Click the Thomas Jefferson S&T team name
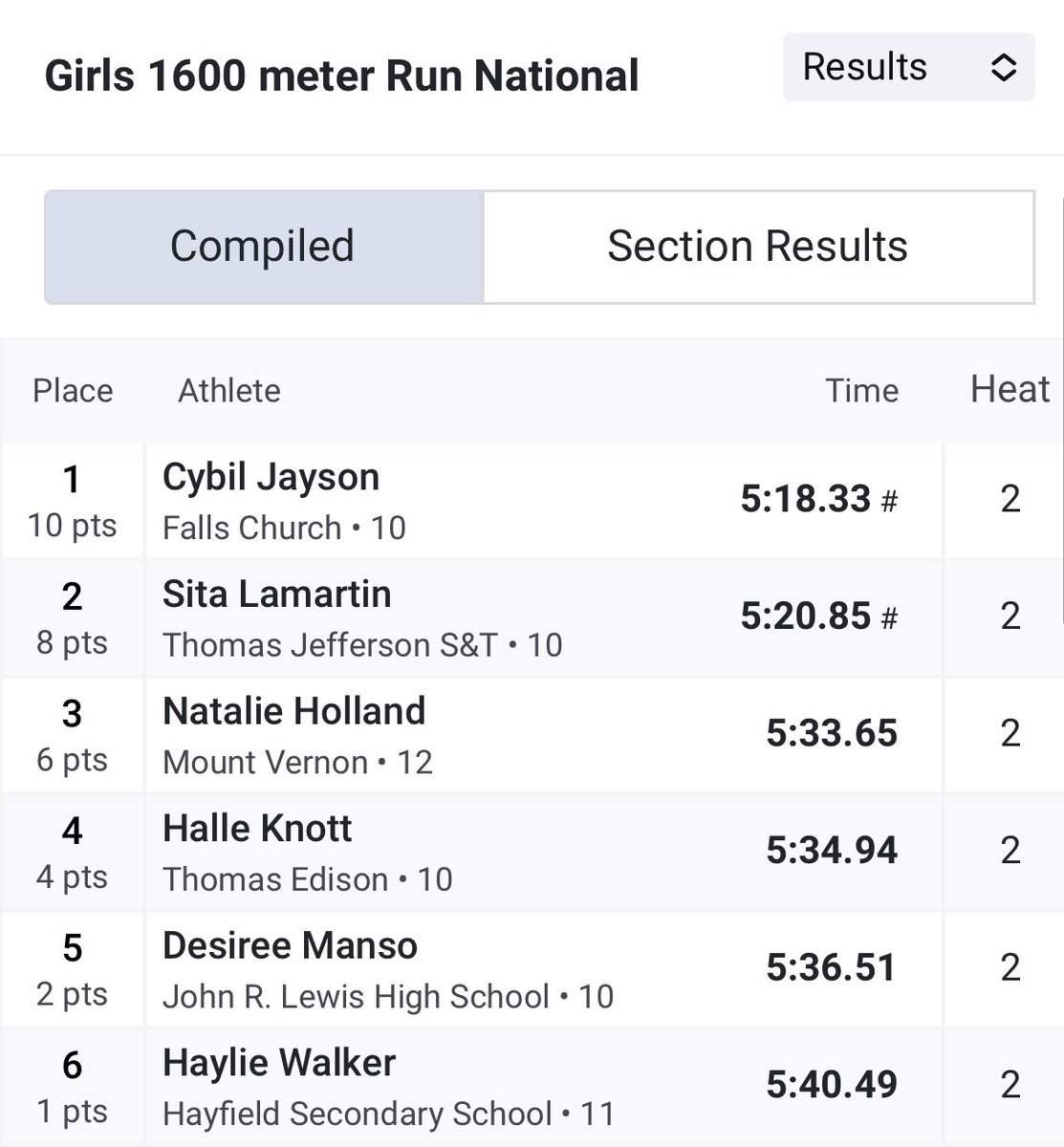The width and height of the screenshot is (1064, 1147). click(330, 645)
